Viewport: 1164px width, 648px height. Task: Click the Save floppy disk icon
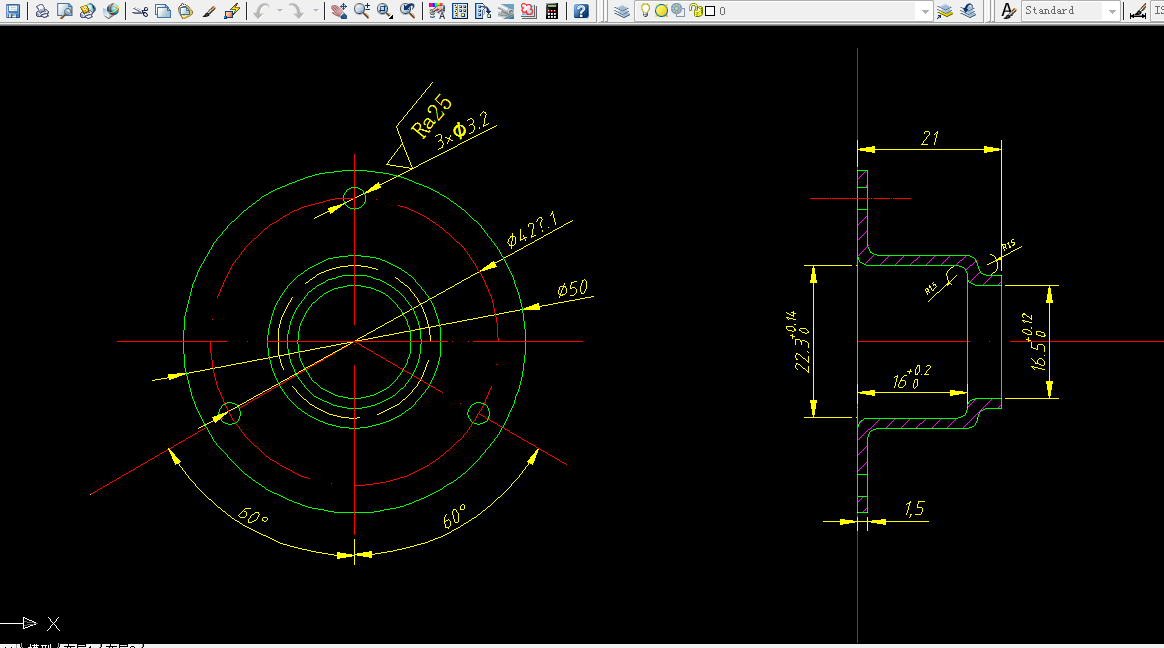[x=13, y=10]
